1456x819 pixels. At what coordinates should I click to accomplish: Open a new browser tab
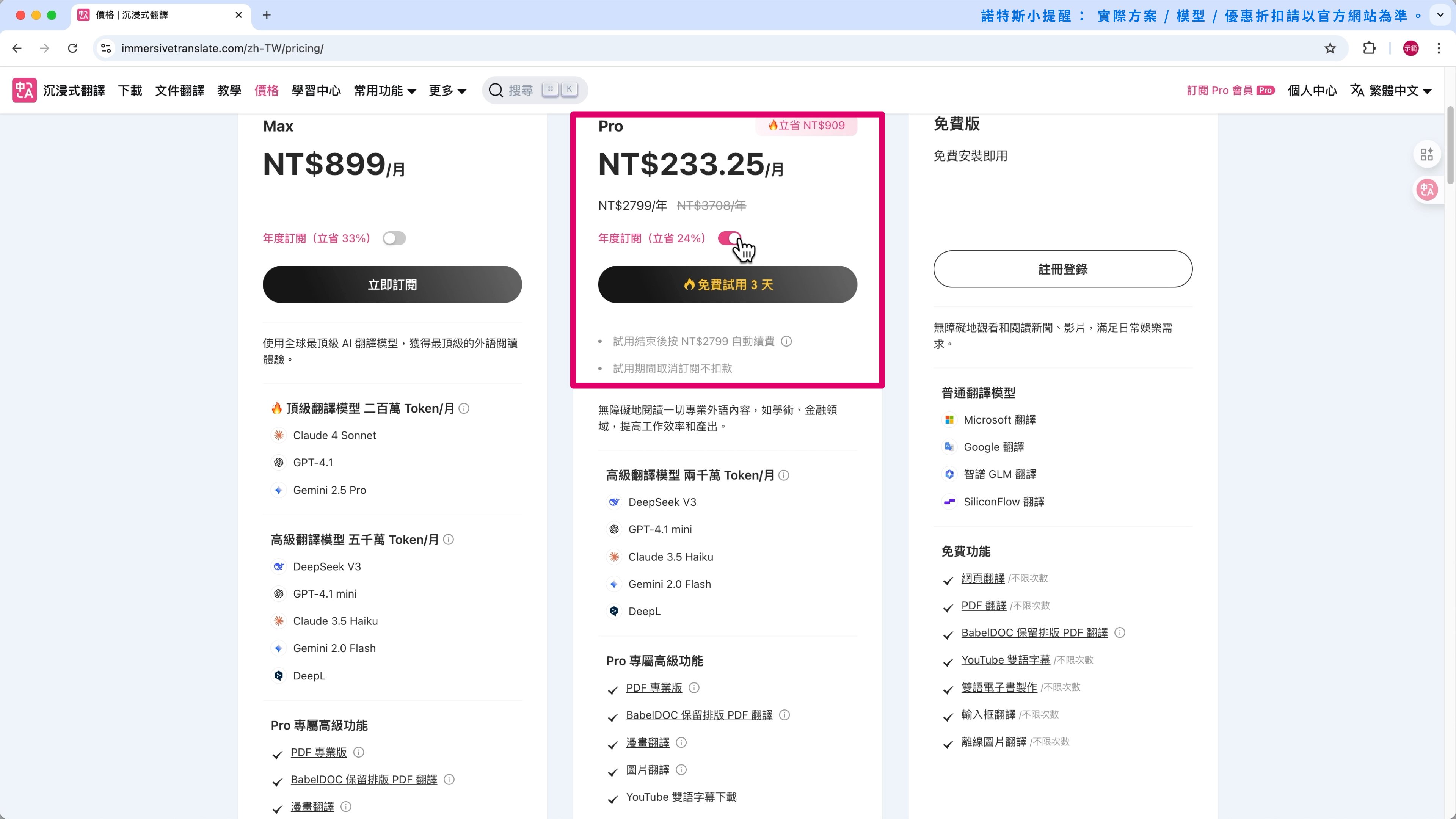267,15
